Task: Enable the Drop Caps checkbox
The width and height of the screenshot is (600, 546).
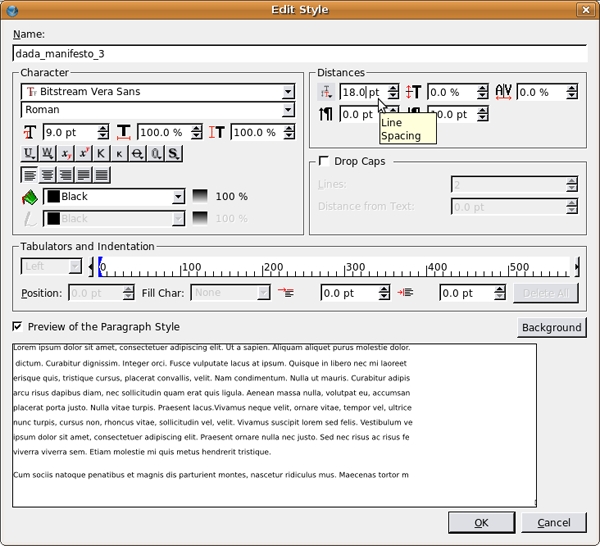Action: click(x=324, y=161)
